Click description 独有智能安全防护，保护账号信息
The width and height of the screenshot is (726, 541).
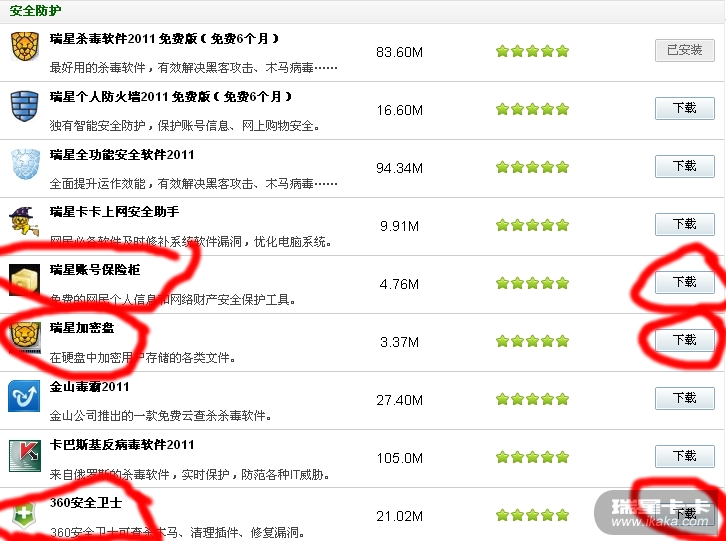185,126
